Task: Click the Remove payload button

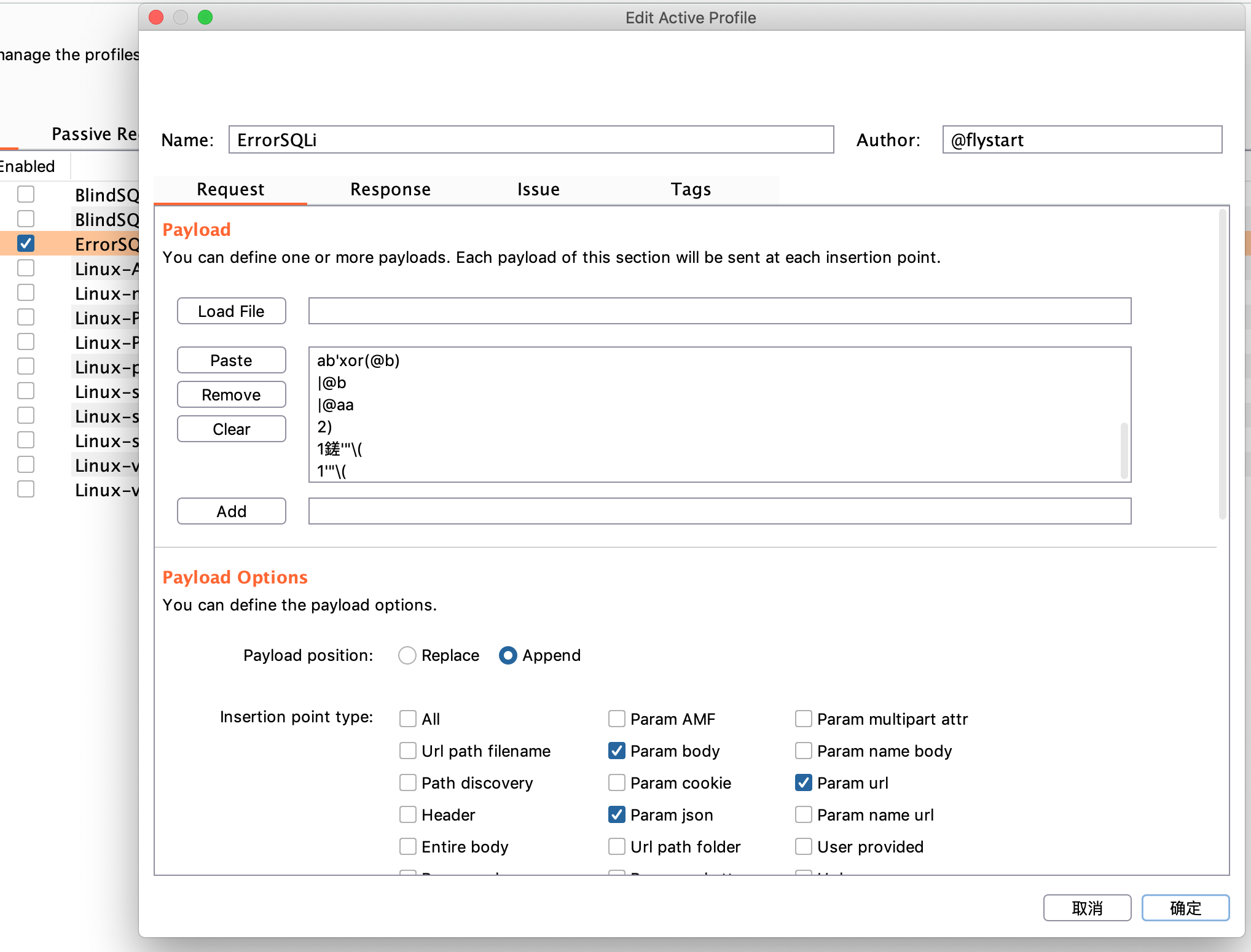Action: (x=231, y=394)
